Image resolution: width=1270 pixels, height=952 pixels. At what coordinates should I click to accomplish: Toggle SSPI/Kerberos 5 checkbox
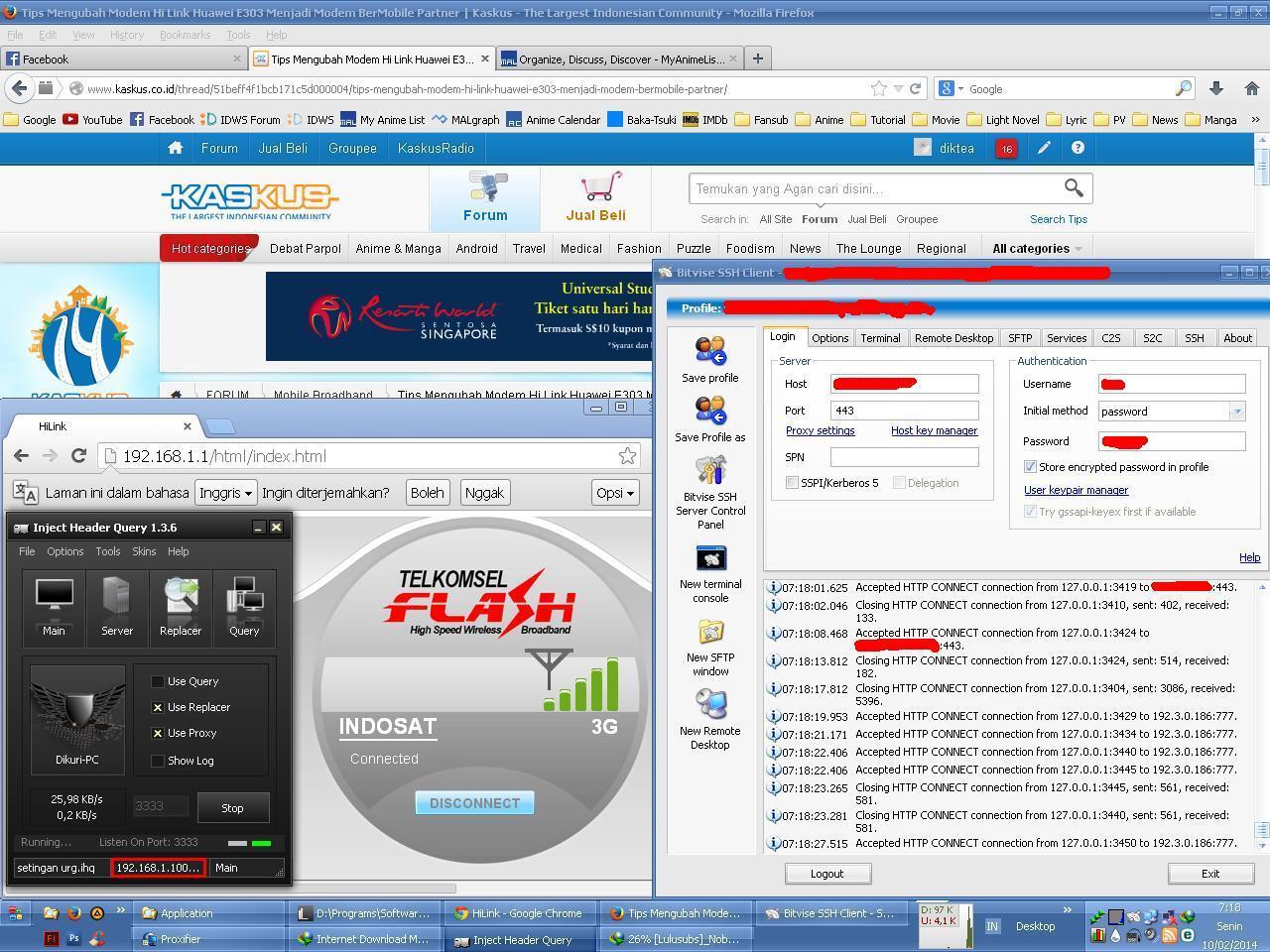click(x=792, y=483)
